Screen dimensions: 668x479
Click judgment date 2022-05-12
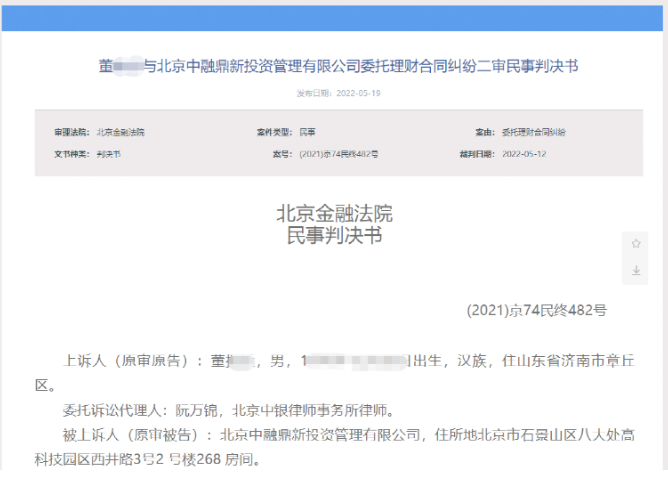click(x=524, y=154)
